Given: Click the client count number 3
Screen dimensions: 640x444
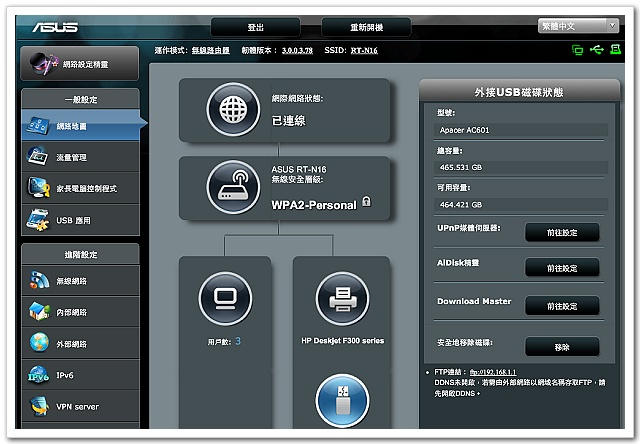Looking at the screenshot, I should 238,341.
